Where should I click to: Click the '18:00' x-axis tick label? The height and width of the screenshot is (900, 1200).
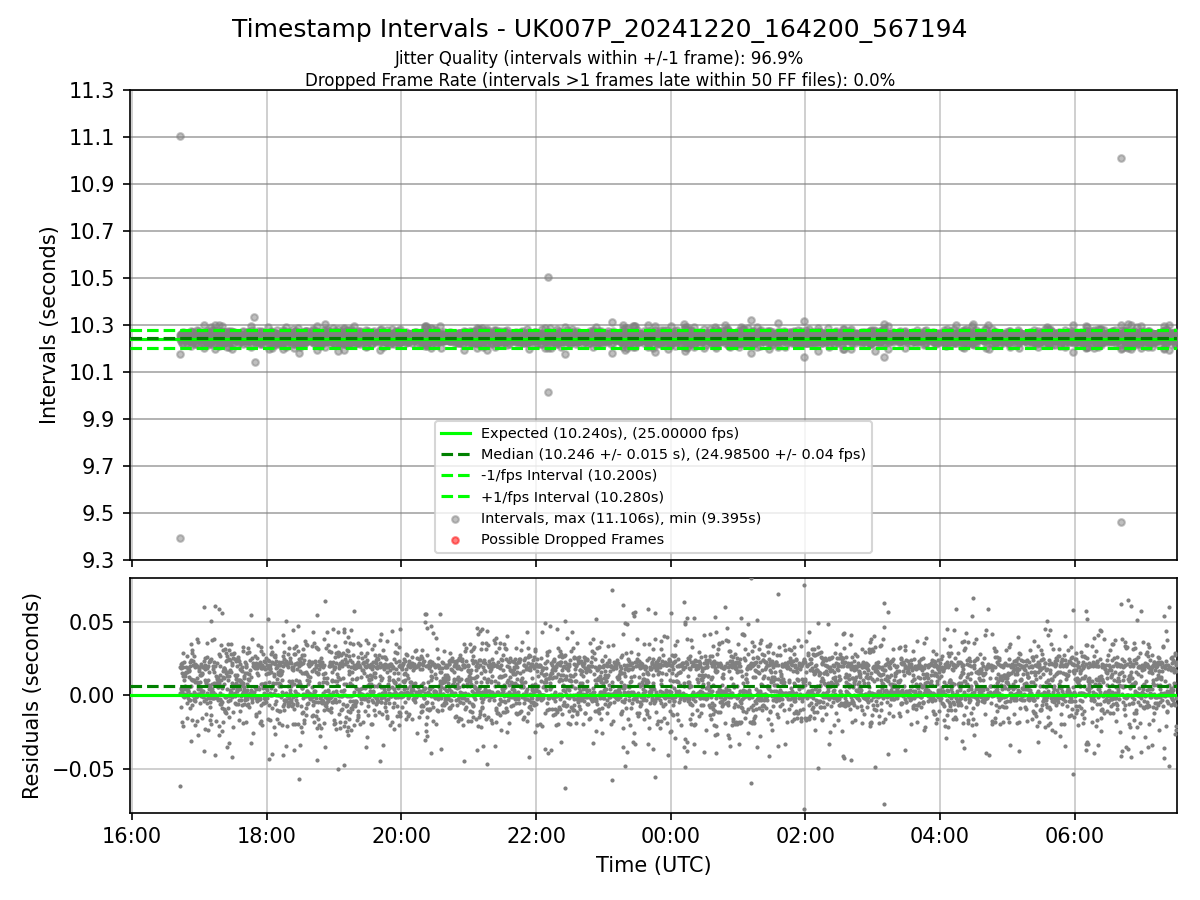tap(266, 836)
